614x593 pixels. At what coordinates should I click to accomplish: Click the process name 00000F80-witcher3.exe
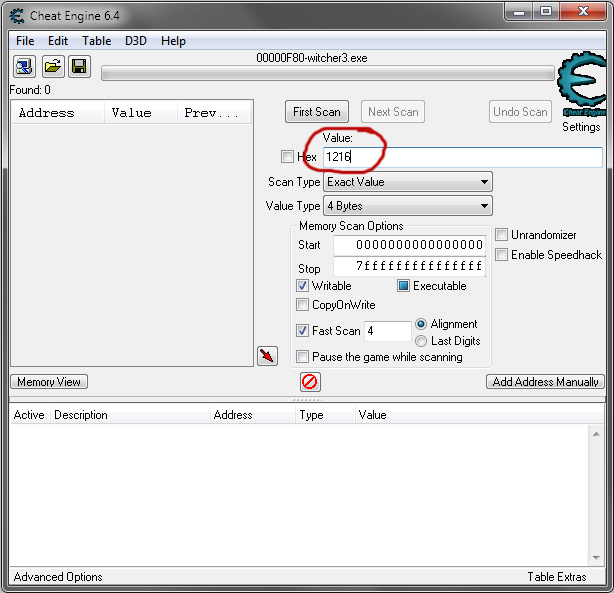point(312,58)
